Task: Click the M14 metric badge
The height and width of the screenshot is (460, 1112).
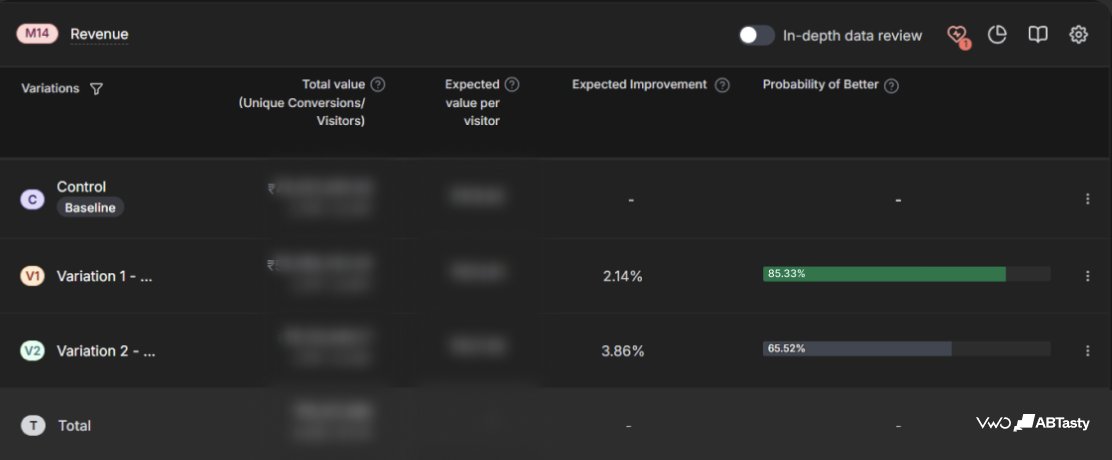Action: [37, 34]
